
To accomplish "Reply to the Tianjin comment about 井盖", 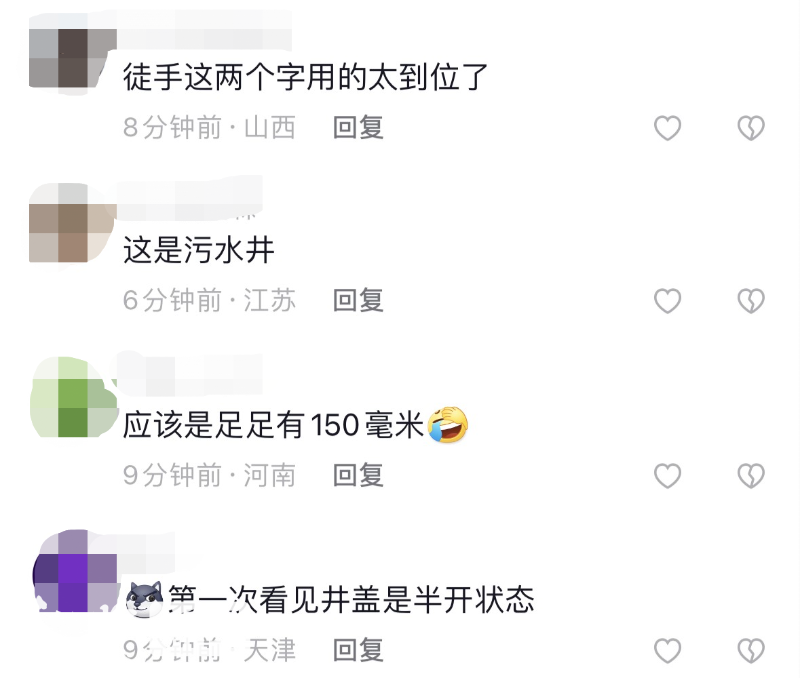I will (x=358, y=650).
